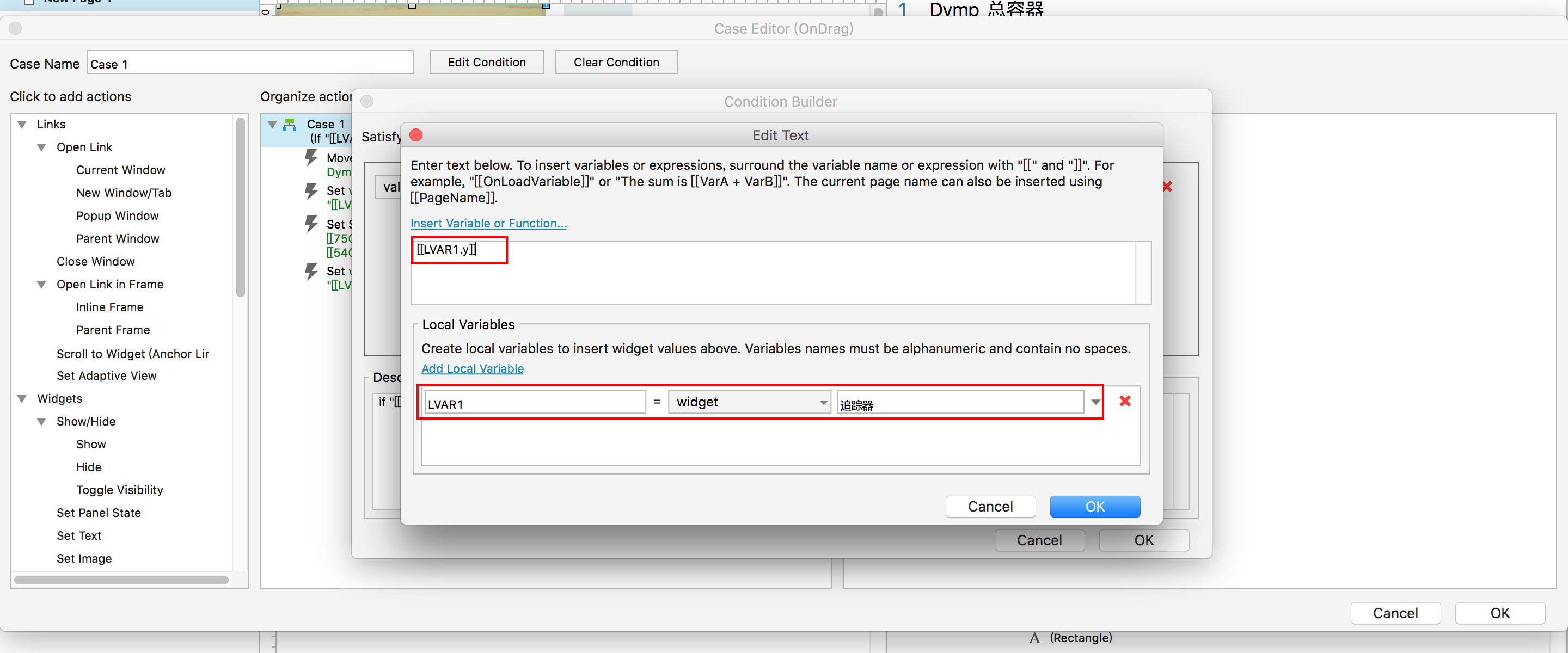Image resolution: width=1568 pixels, height=653 pixels.
Task: Collapse the Show/Hide tree group
Action: click(x=42, y=422)
